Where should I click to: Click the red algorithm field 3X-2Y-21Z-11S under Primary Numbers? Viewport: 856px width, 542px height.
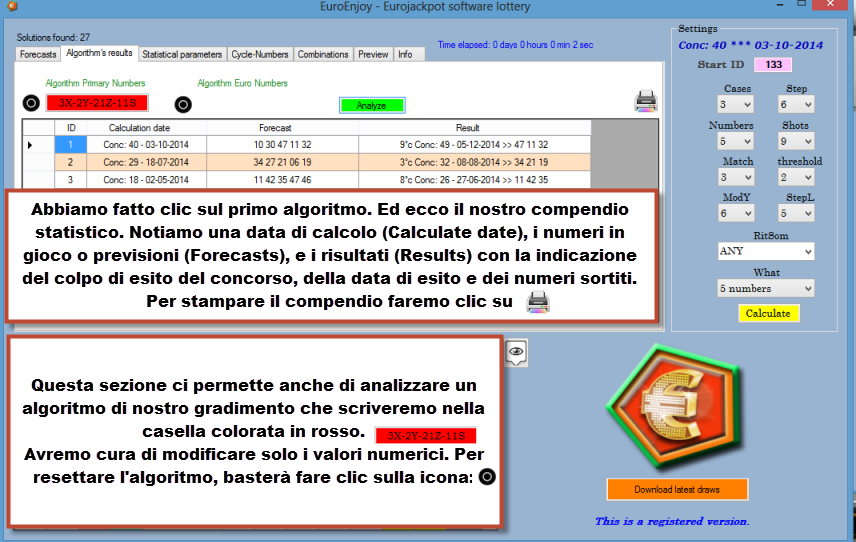click(97, 103)
